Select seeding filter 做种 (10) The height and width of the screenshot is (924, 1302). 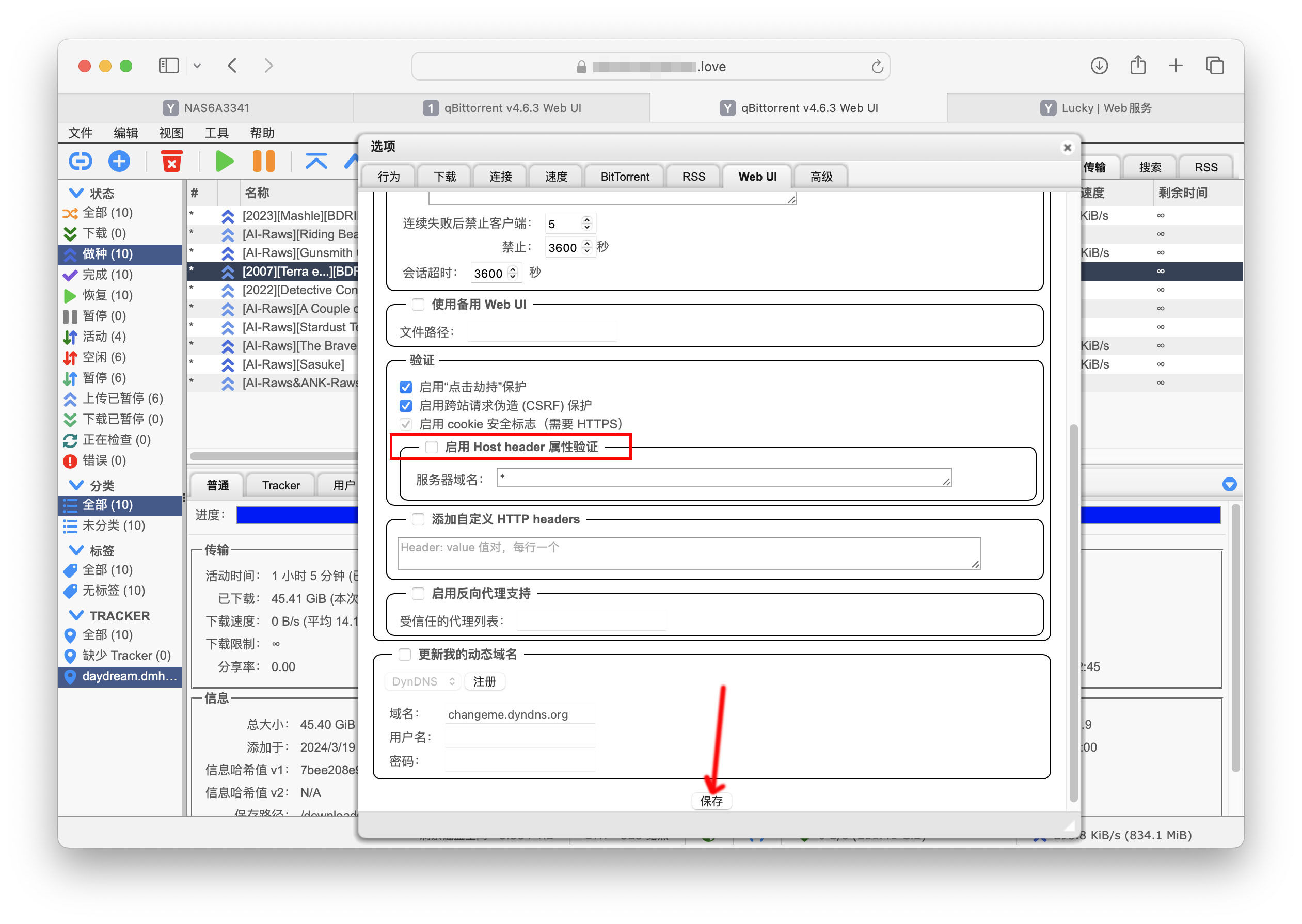pos(119,254)
